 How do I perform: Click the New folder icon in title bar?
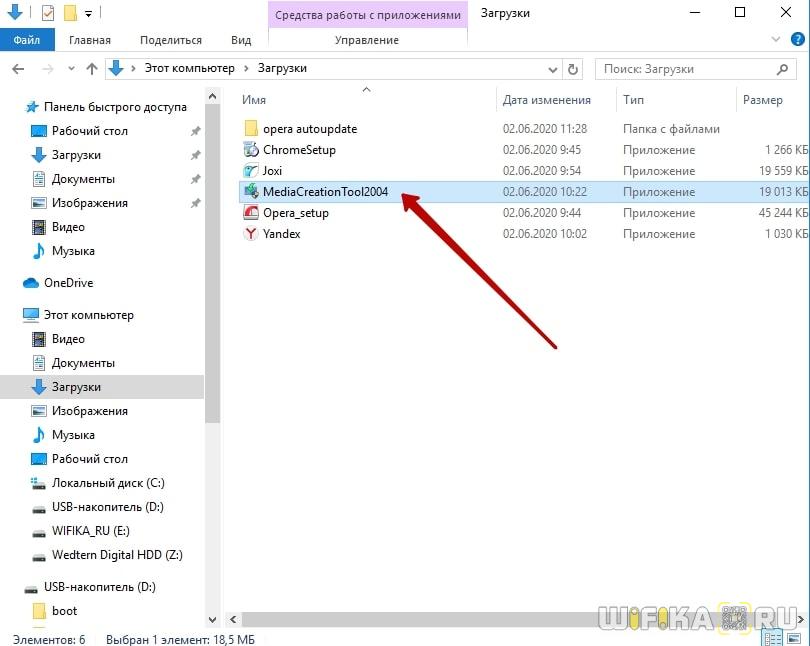[70, 12]
